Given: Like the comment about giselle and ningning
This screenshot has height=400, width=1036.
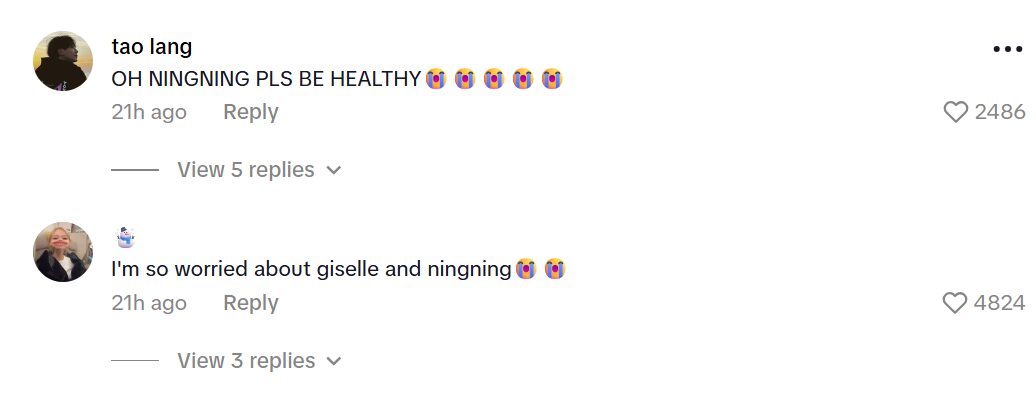Looking at the screenshot, I should tap(956, 303).
